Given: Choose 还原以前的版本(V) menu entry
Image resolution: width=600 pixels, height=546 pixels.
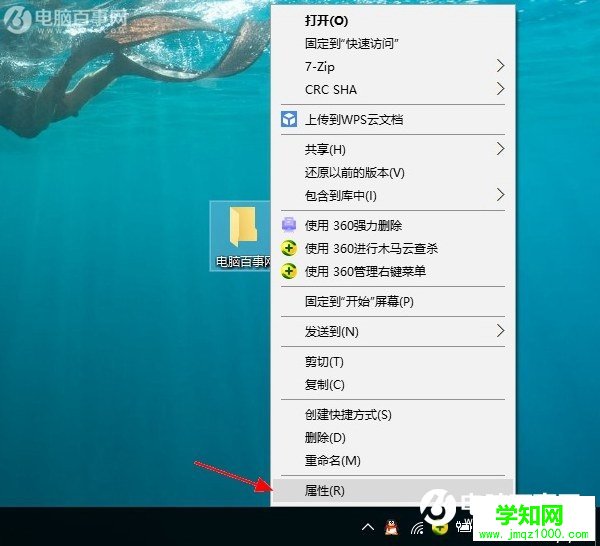Looking at the screenshot, I should pos(393,173).
